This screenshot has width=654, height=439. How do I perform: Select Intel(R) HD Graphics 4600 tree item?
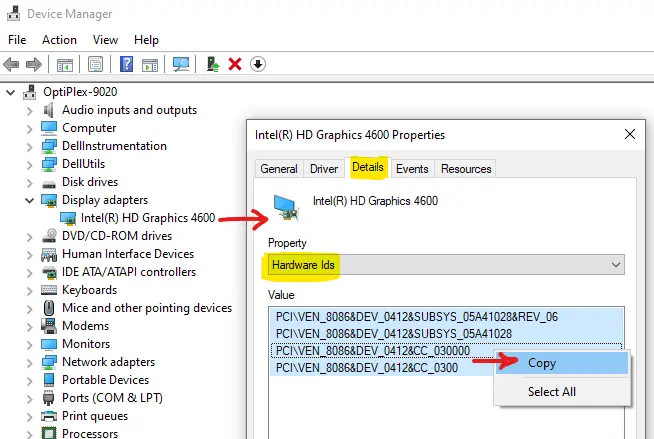(x=148, y=218)
